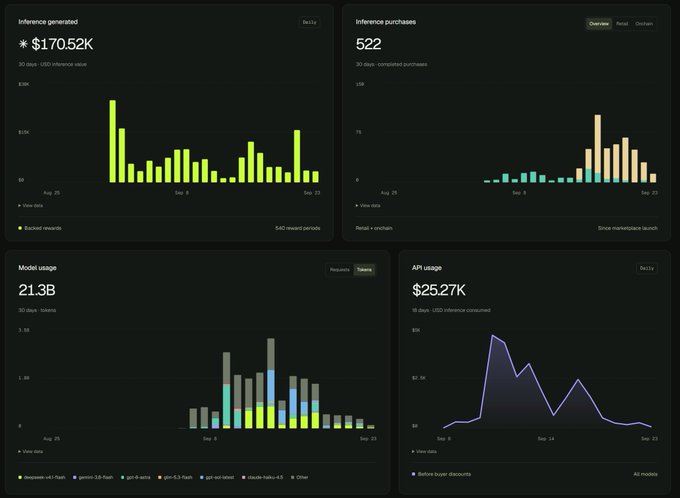
Task: Click the Inference generated card title
Action: tap(48, 22)
